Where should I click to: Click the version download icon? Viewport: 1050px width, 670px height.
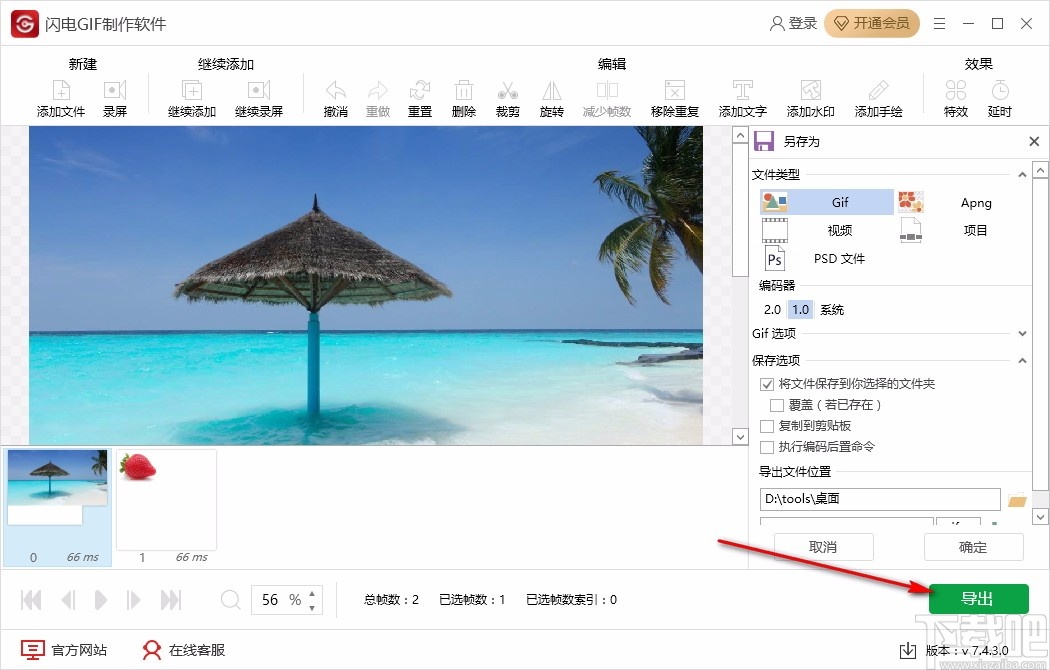point(907,650)
